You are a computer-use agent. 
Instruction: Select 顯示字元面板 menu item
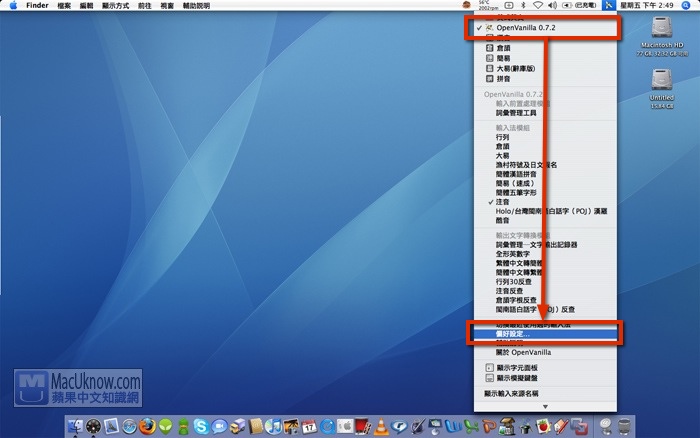(545, 368)
